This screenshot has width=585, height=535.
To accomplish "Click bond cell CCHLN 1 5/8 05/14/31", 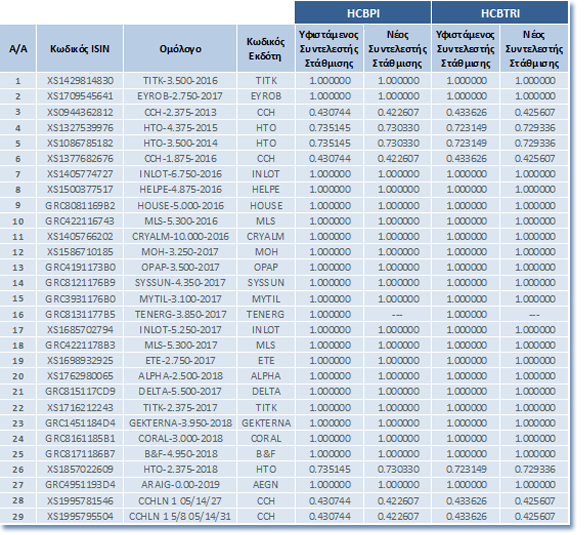I will 180,516.
